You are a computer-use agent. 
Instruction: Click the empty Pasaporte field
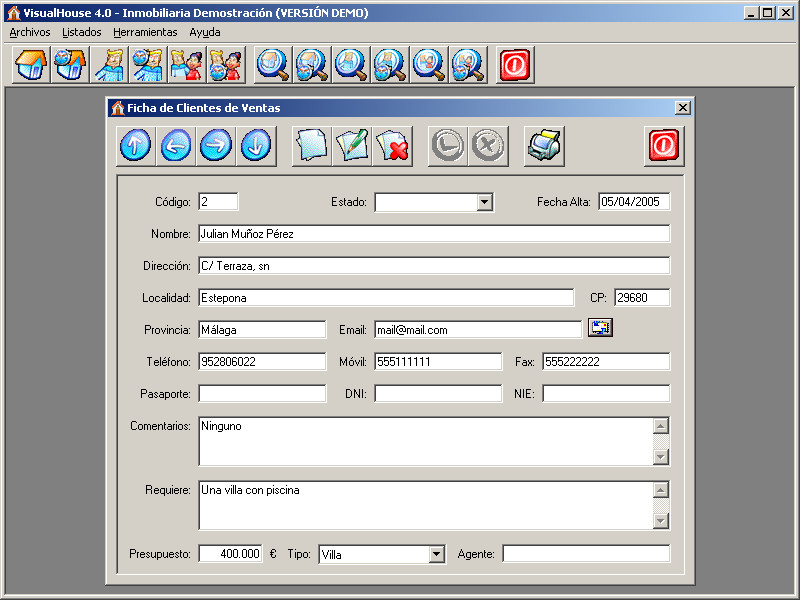tap(262, 393)
